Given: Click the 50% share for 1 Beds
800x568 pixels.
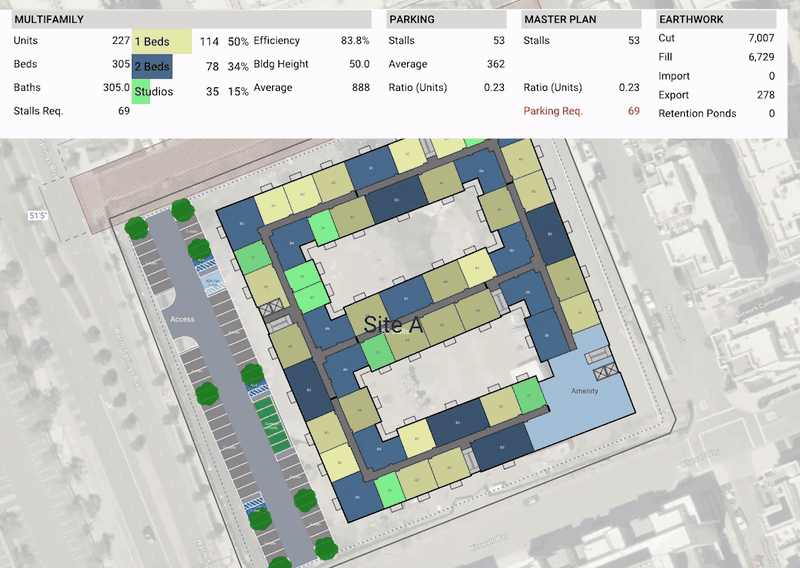Looking at the screenshot, I should coord(238,41).
